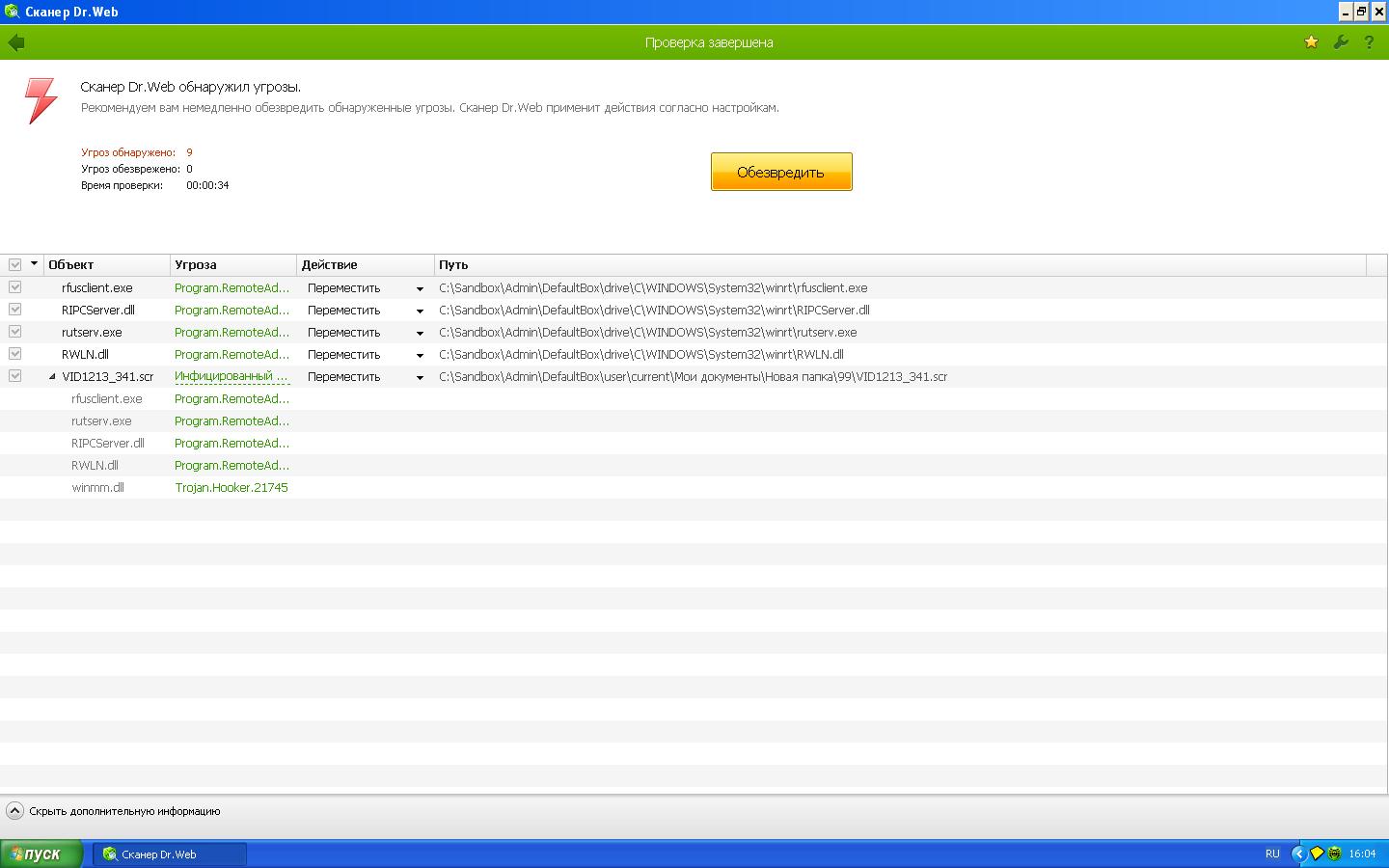The width and height of the screenshot is (1389, 868).
Task: Click the Dr.Web tray icon in taskbar
Action: tap(1335, 854)
